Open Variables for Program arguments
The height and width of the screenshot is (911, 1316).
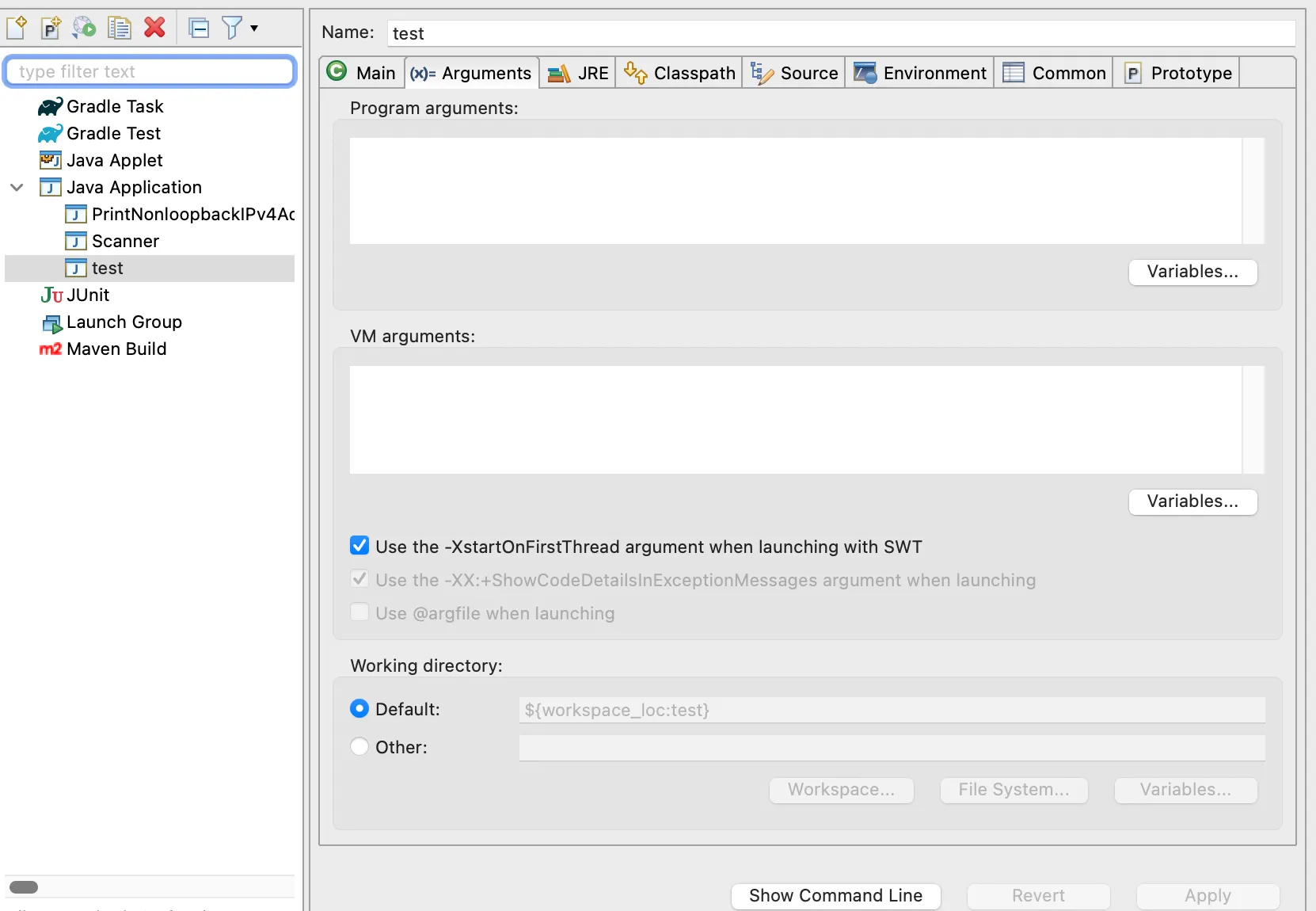[1192, 272]
